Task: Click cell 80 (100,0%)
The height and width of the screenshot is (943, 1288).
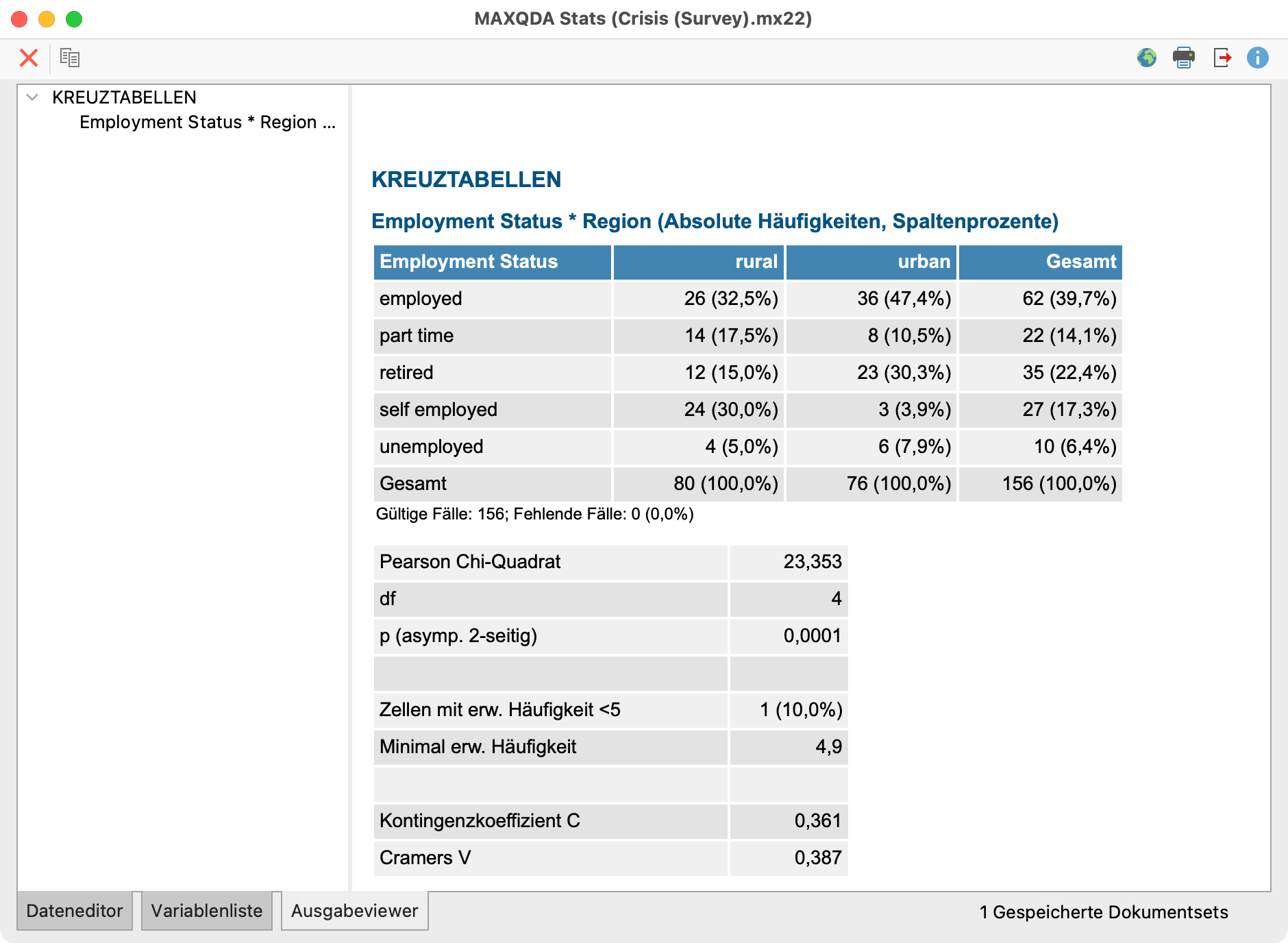Action: 698,484
